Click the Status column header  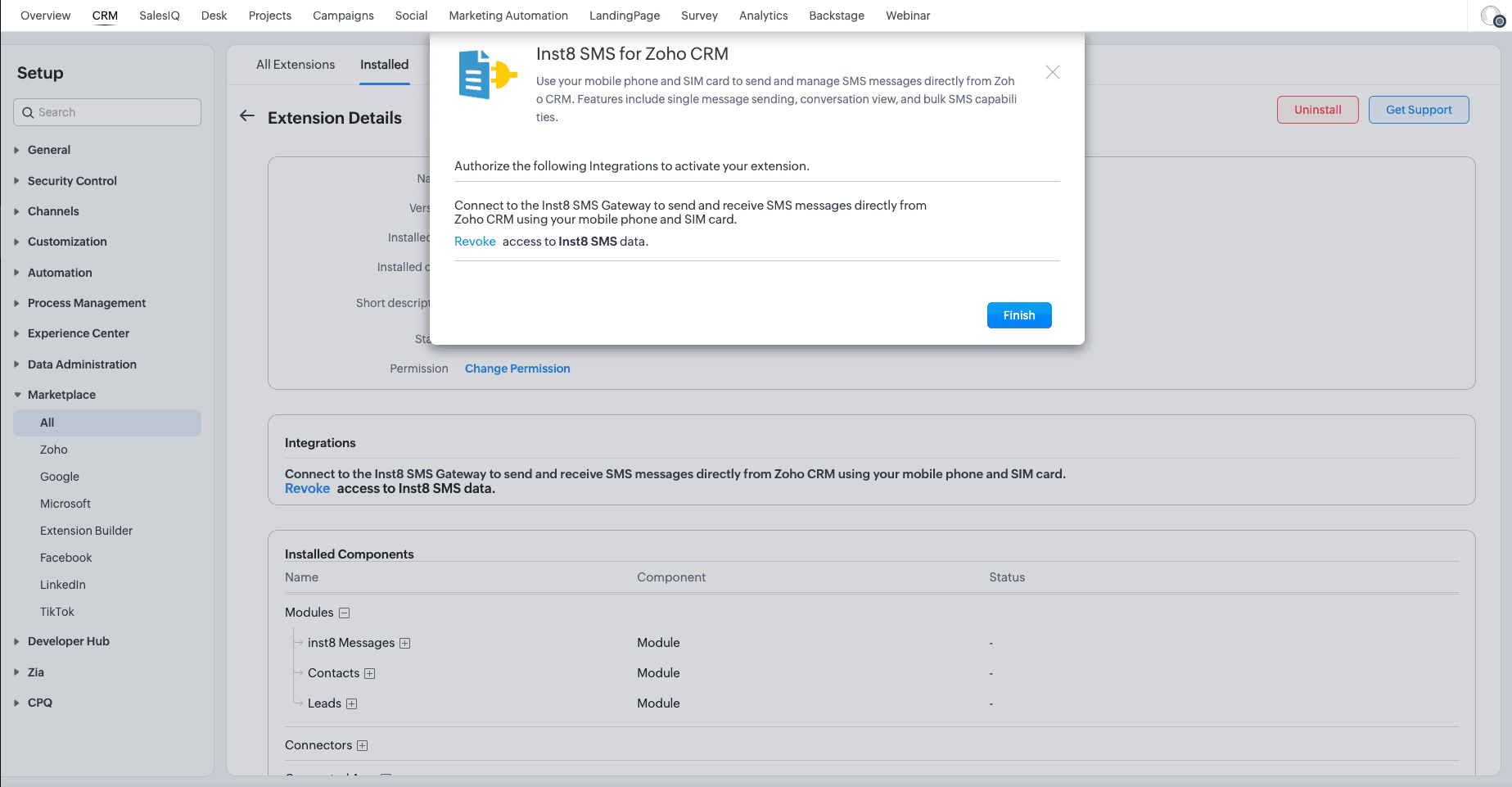coord(1007,577)
